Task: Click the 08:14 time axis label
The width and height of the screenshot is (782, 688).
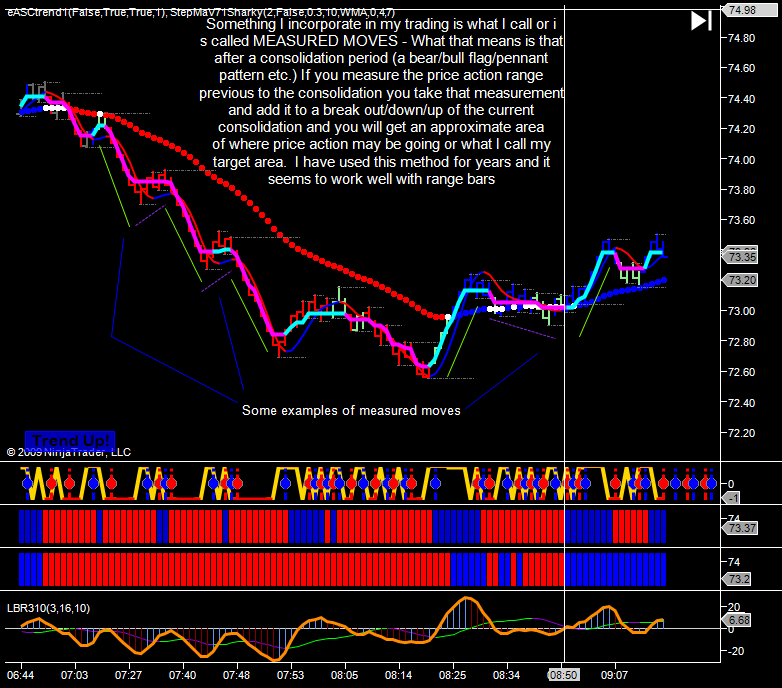Action: pos(398,675)
